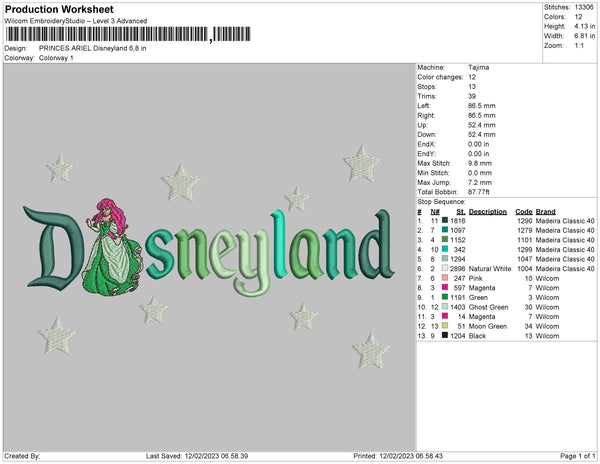Click the Created By label
Image resolution: width=600 pixels, height=464 pixels.
[x=22, y=456]
